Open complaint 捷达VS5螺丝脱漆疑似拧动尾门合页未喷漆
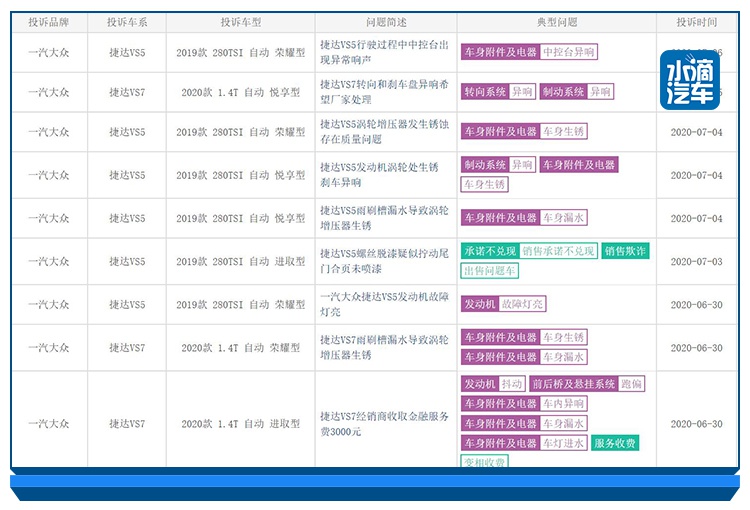 click(x=385, y=261)
